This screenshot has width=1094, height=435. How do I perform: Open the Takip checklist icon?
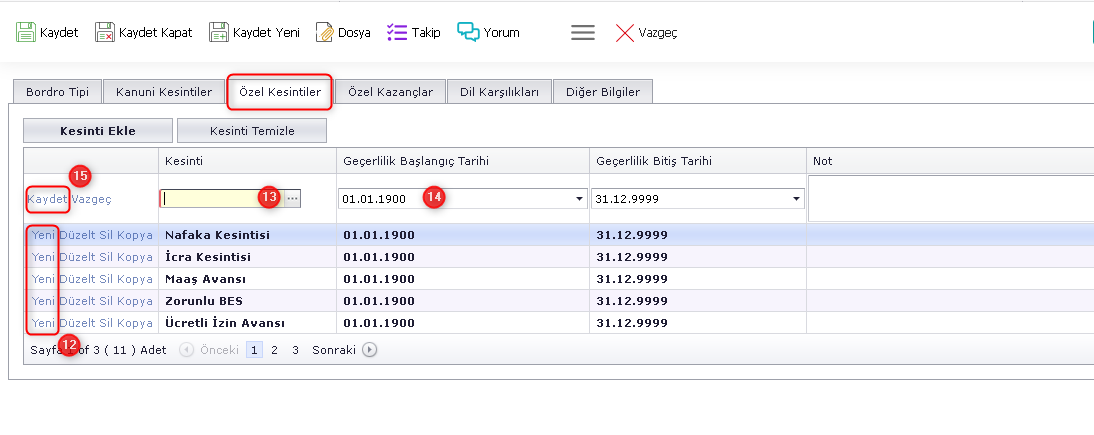(396, 32)
